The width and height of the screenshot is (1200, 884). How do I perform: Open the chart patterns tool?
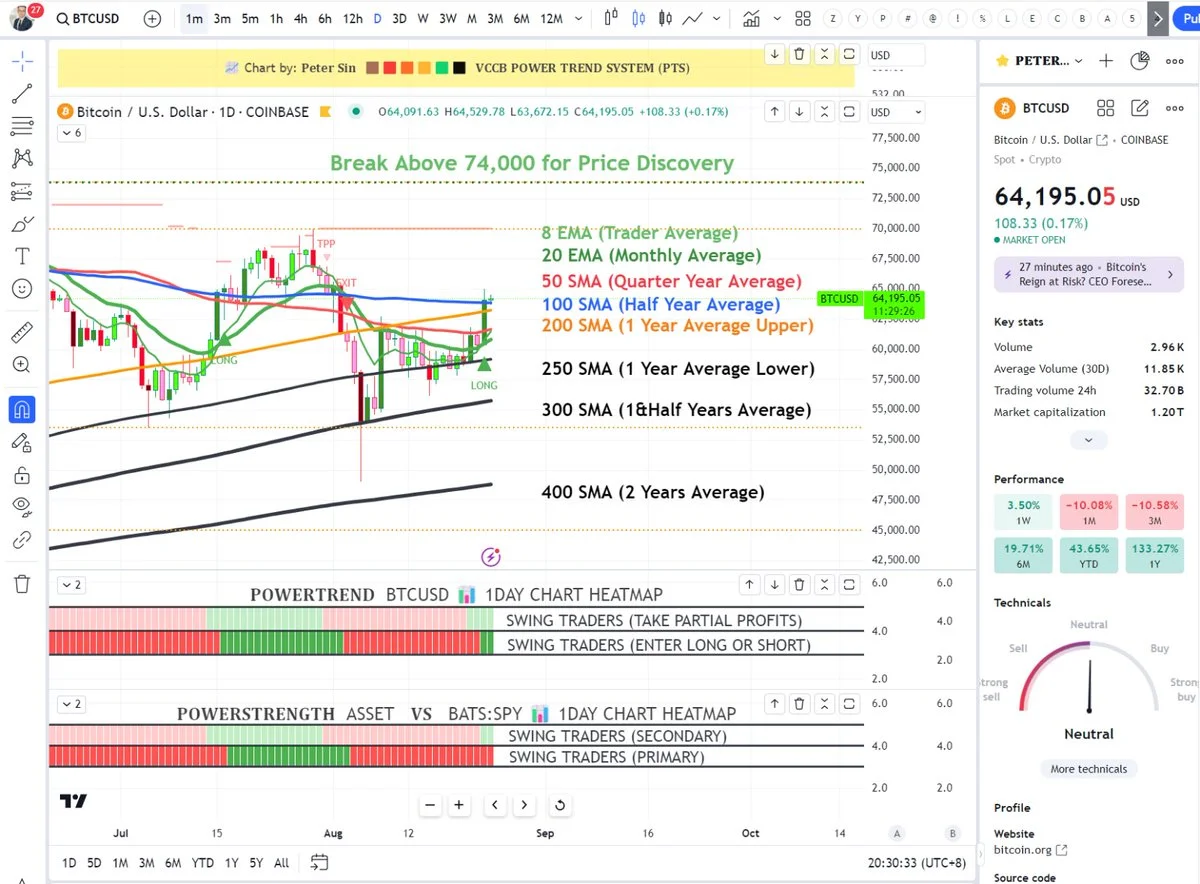click(22, 158)
